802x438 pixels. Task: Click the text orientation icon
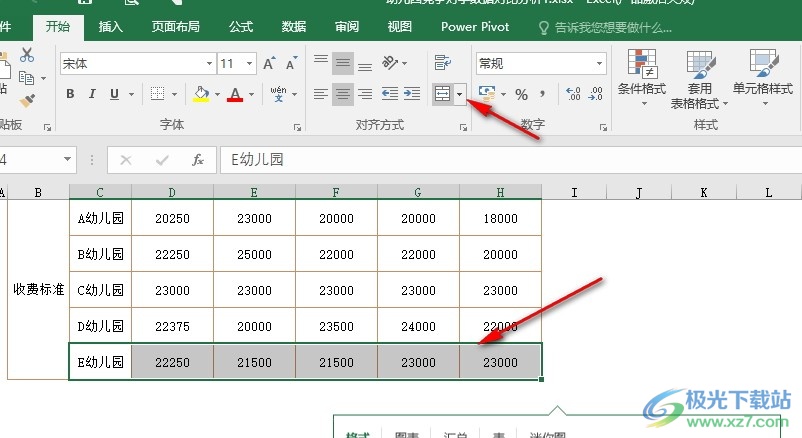tap(390, 63)
